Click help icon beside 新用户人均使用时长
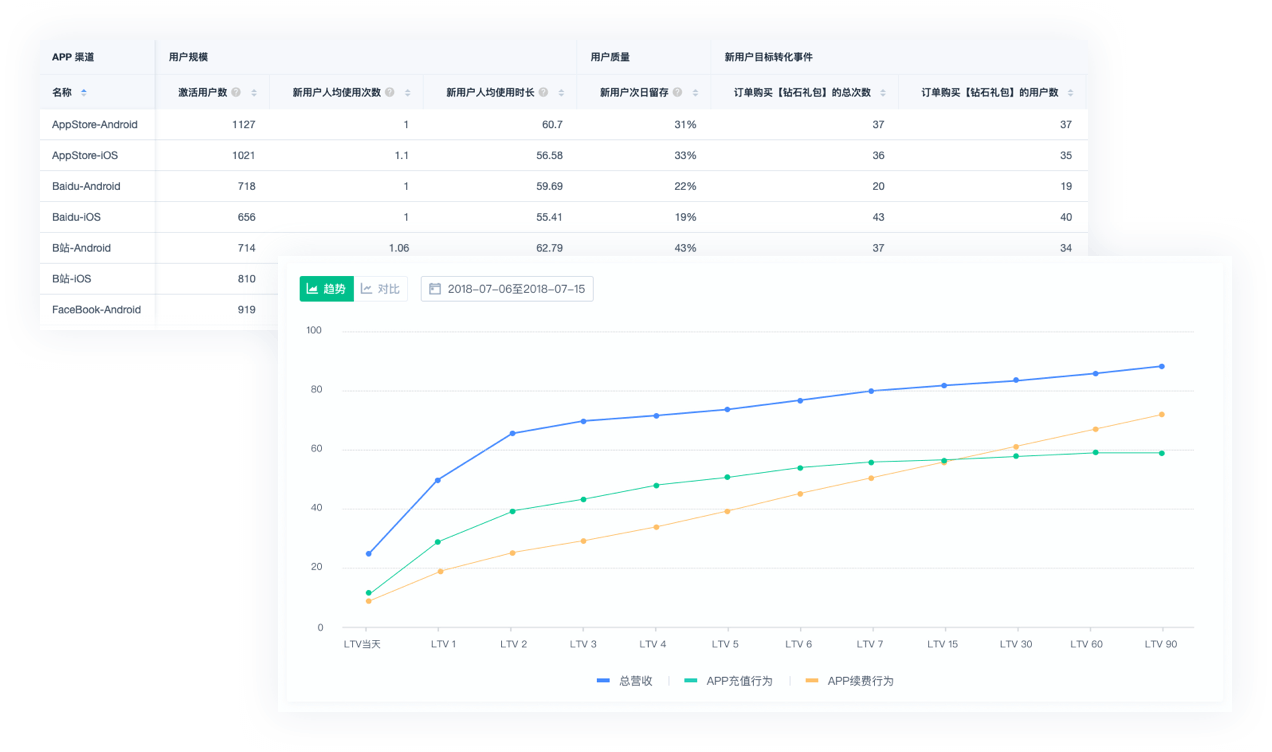The height and width of the screenshot is (752, 1272). coord(543,93)
